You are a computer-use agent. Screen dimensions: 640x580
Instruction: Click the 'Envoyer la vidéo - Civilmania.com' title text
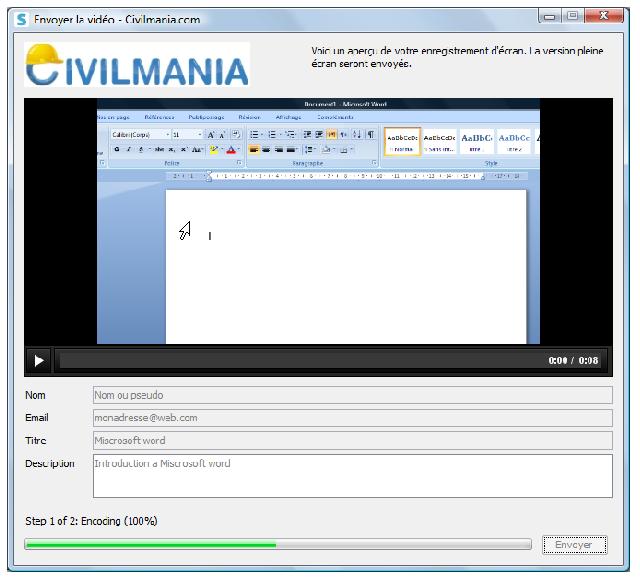point(117,20)
